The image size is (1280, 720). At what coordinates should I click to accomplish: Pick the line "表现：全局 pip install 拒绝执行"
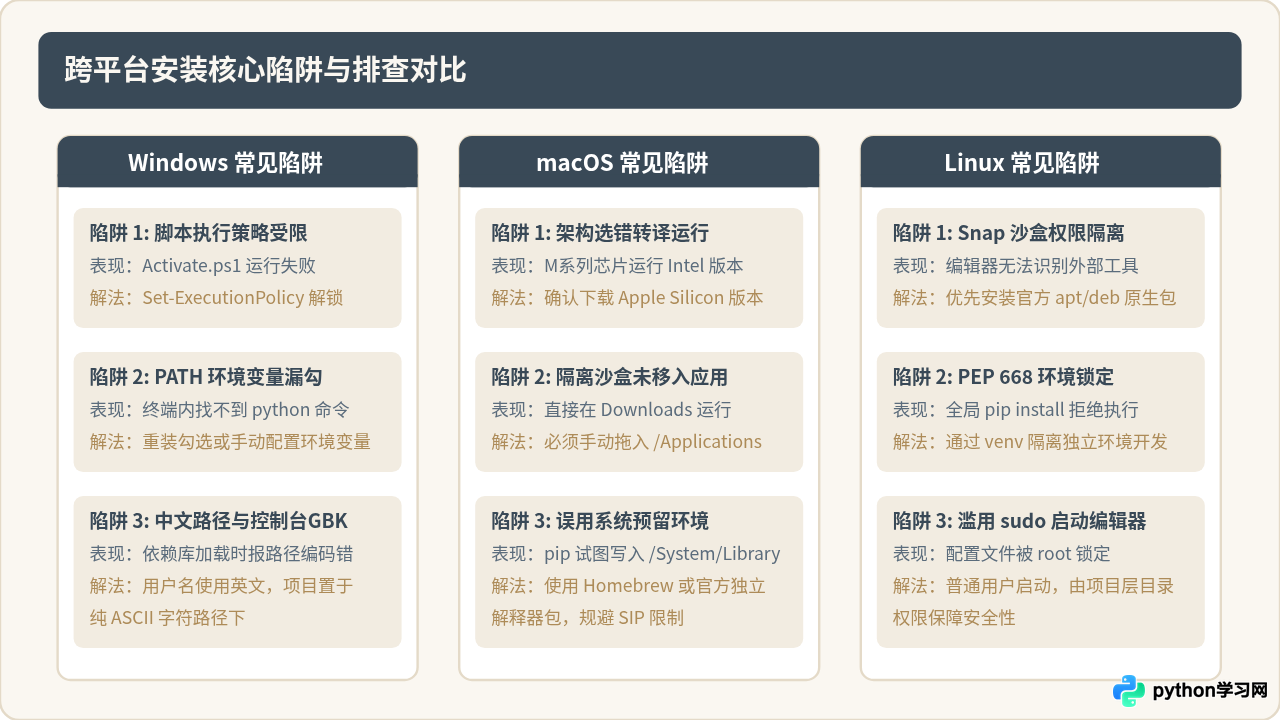tap(1016, 410)
